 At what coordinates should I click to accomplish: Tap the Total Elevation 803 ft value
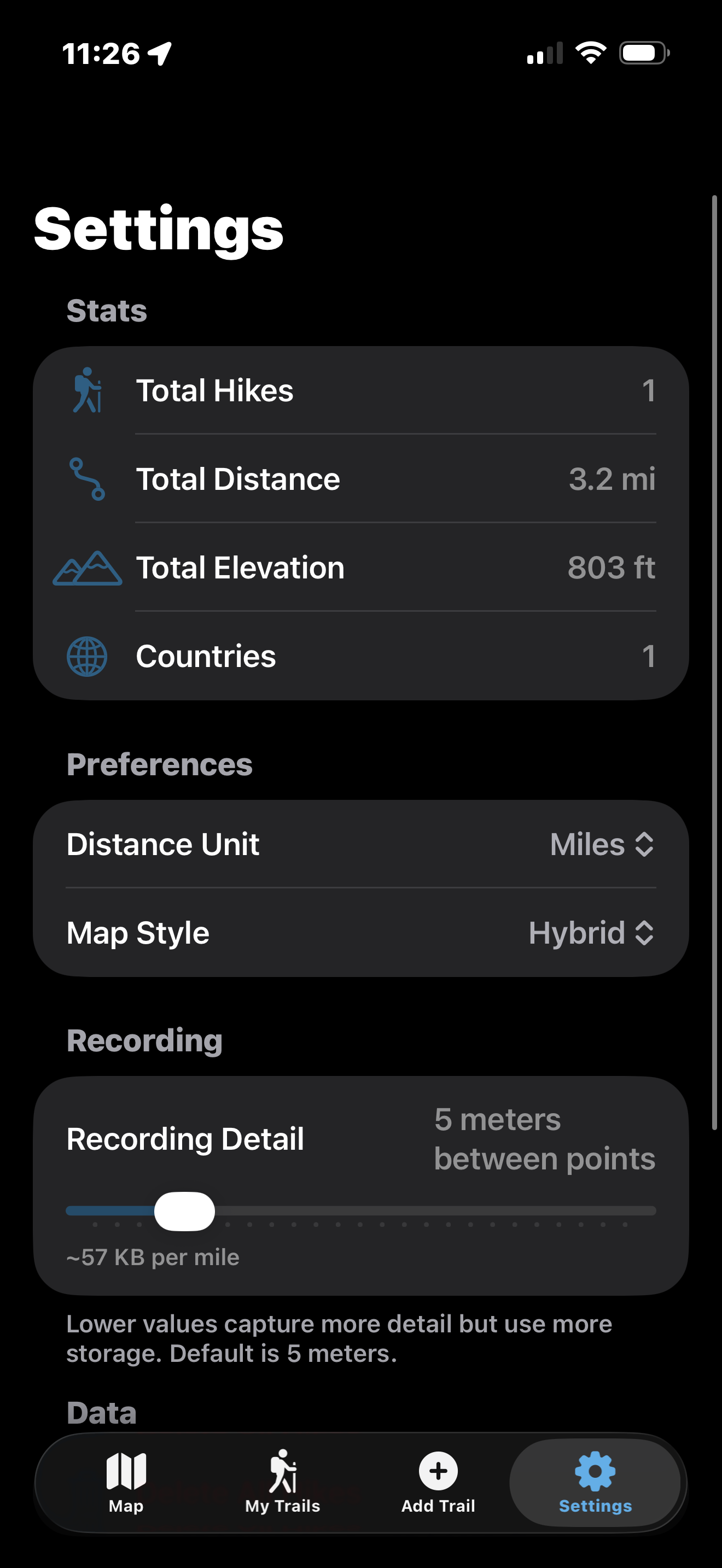pyautogui.click(x=611, y=568)
